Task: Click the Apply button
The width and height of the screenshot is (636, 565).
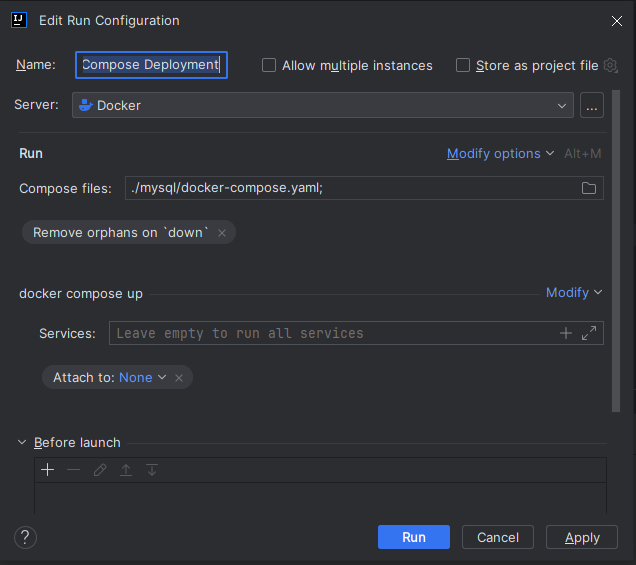Action: tap(582, 537)
